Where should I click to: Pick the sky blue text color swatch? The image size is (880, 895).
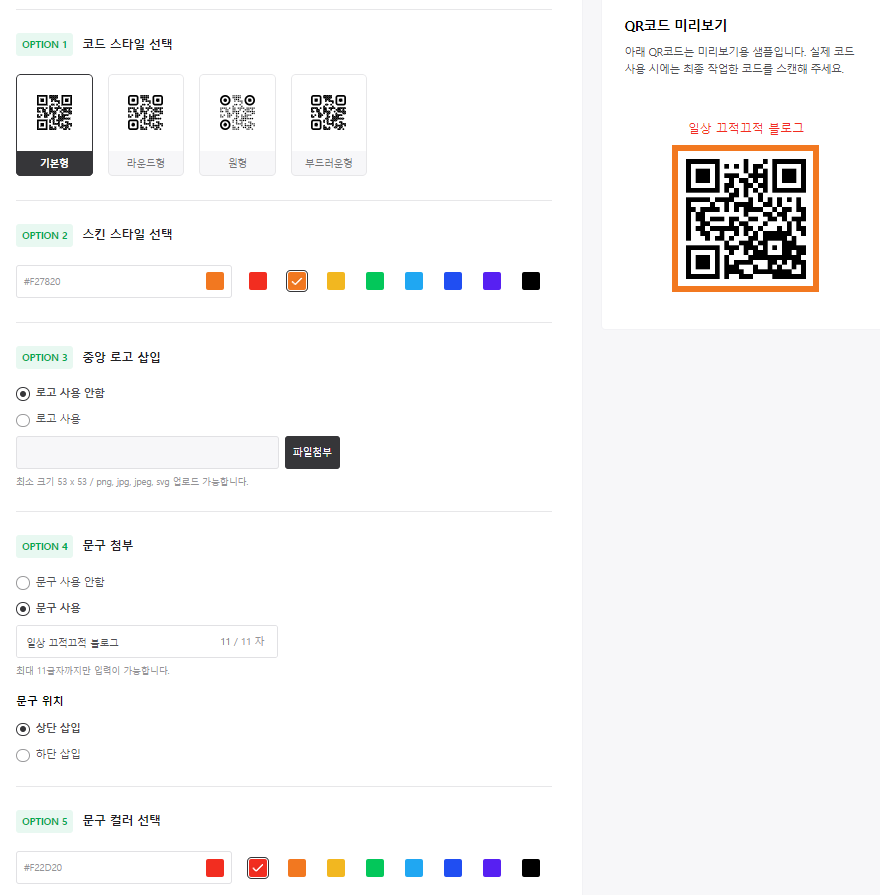coord(414,868)
